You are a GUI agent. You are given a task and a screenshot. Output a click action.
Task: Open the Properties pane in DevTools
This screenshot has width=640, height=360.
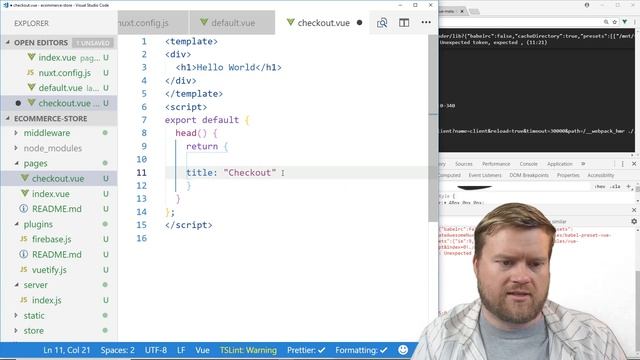568,175
